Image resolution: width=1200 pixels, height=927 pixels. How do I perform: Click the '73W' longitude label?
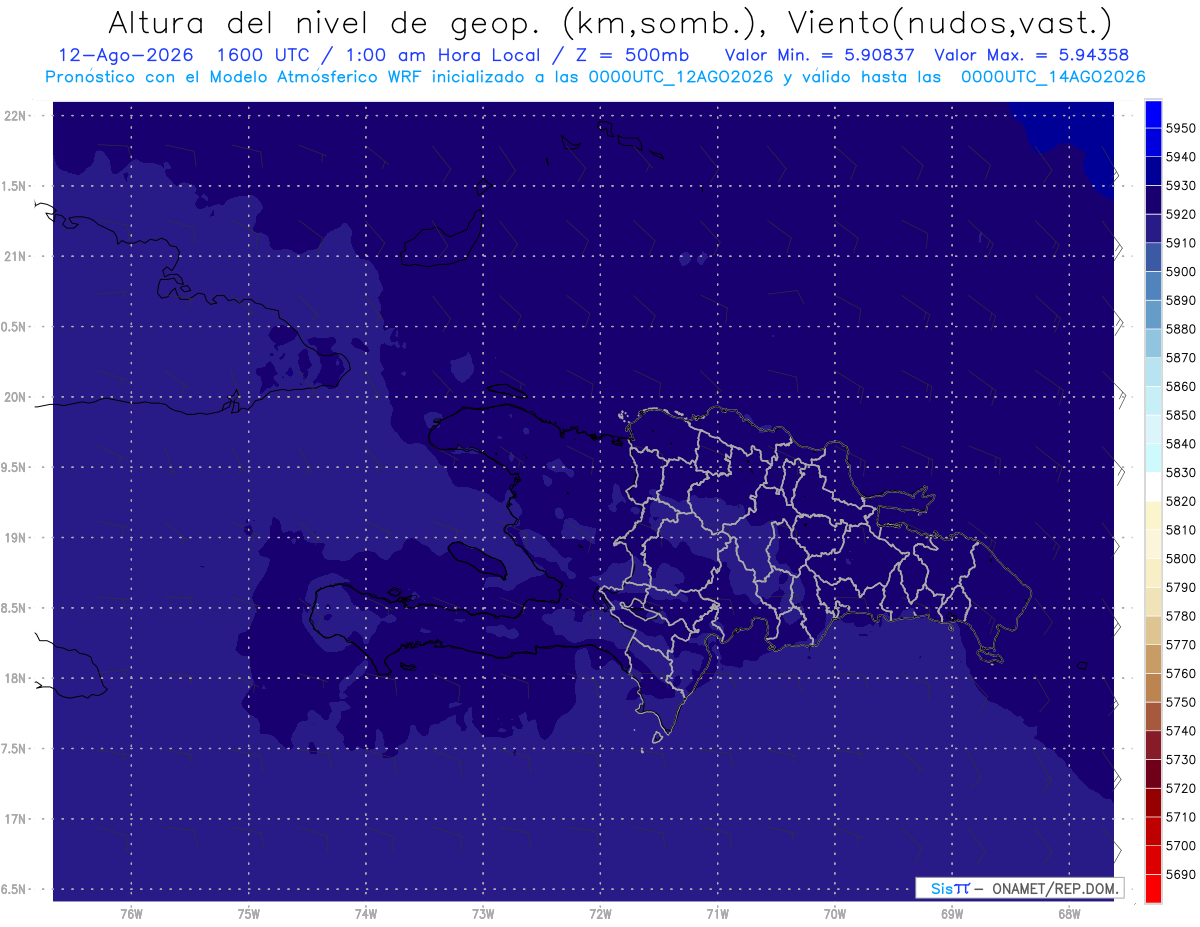pos(483,914)
